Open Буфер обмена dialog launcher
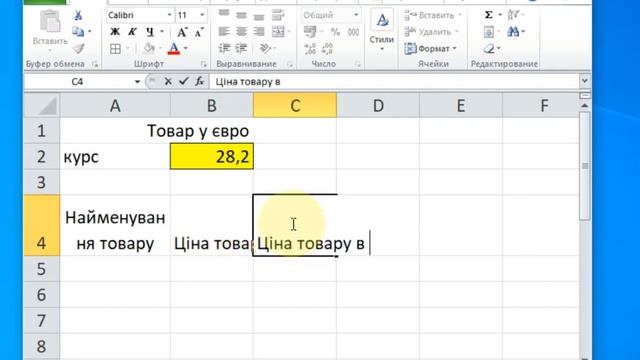Viewport: 640px width, 360px height. 95,64
